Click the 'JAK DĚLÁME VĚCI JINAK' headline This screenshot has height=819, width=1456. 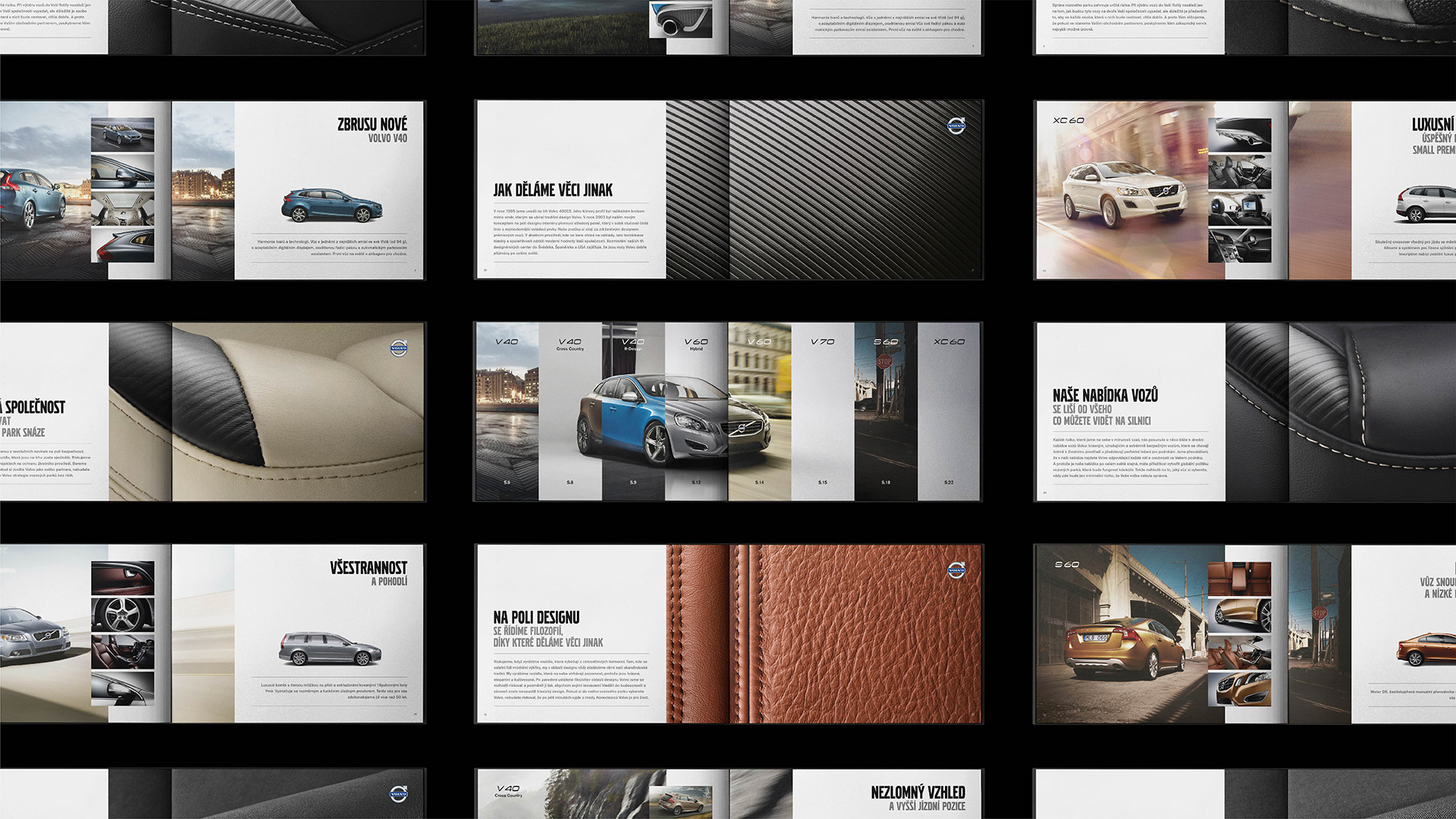click(553, 190)
